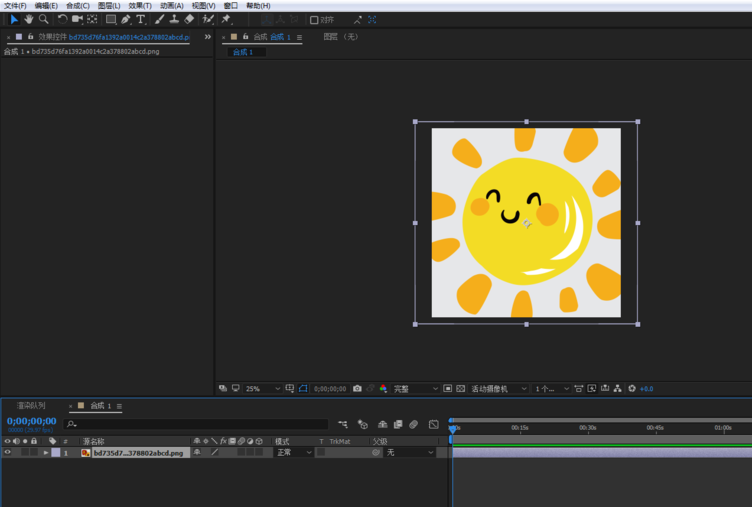Select the Eraser tool
752x507 pixels.
189,19
